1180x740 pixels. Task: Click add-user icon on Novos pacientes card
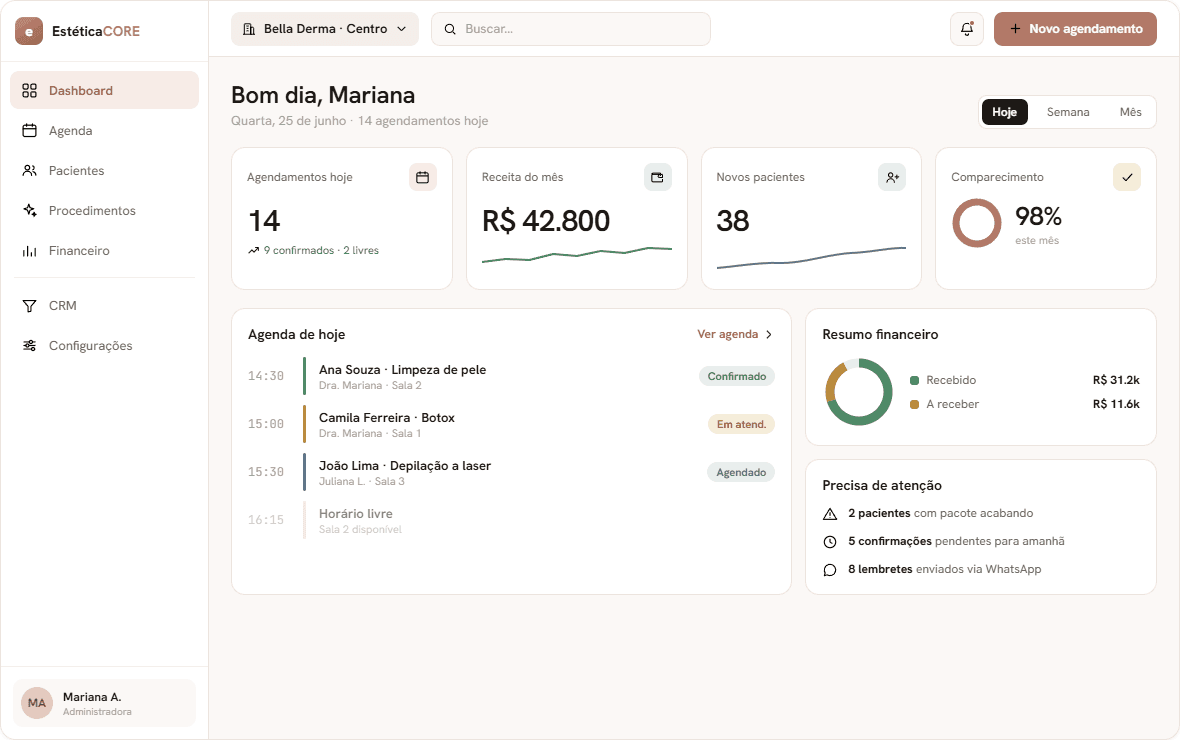coord(892,177)
